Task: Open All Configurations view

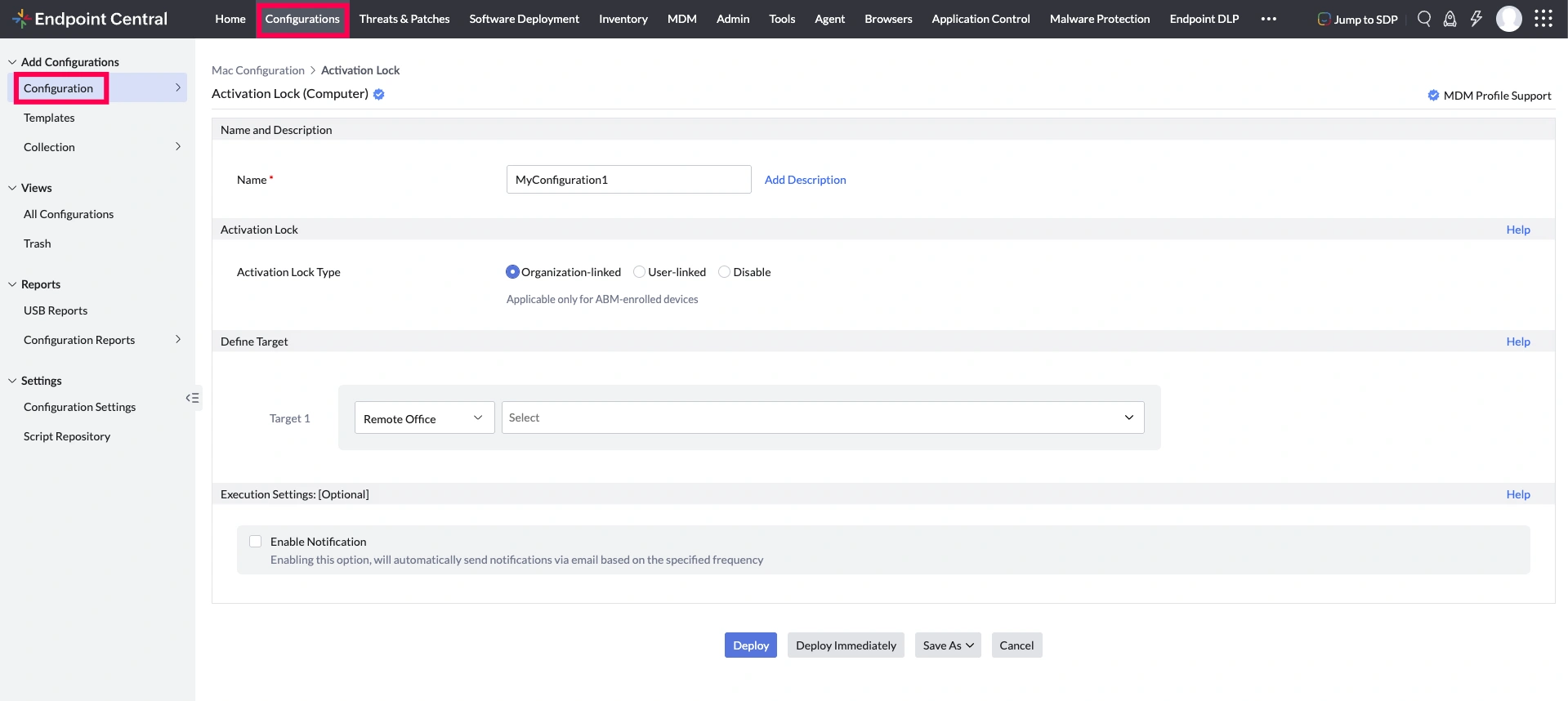Action: click(x=69, y=214)
